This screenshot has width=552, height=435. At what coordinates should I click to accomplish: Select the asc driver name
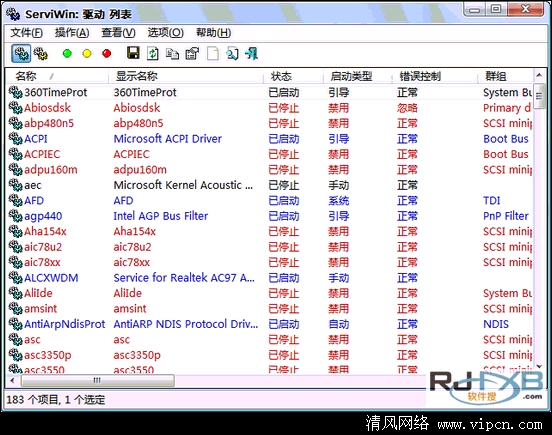tap(32, 339)
